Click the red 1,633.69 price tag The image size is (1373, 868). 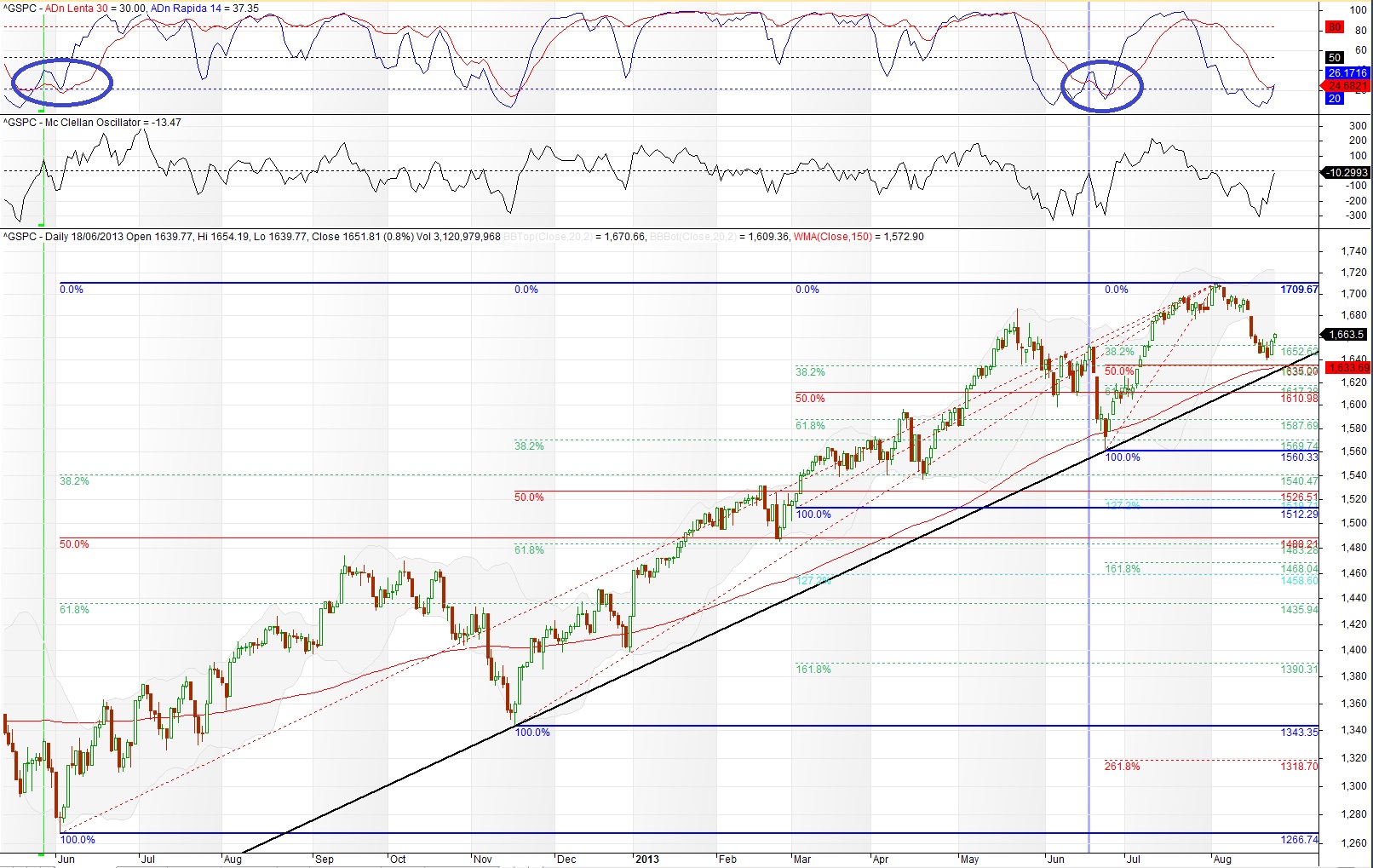1348,368
